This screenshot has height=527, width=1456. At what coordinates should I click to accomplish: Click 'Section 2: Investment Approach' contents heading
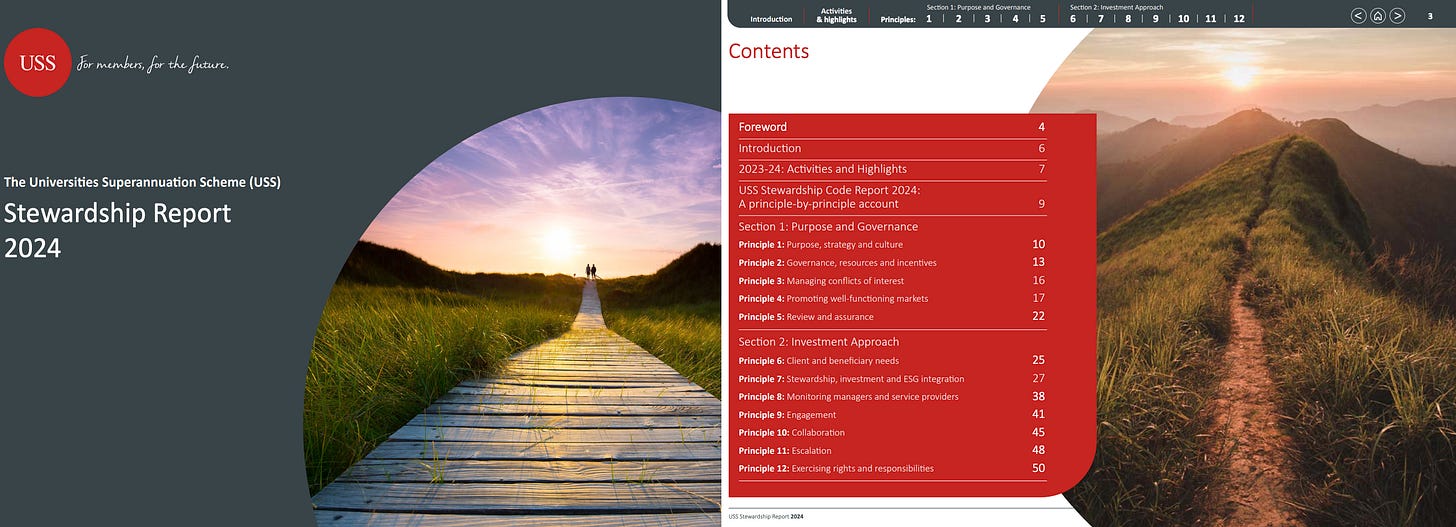point(819,342)
